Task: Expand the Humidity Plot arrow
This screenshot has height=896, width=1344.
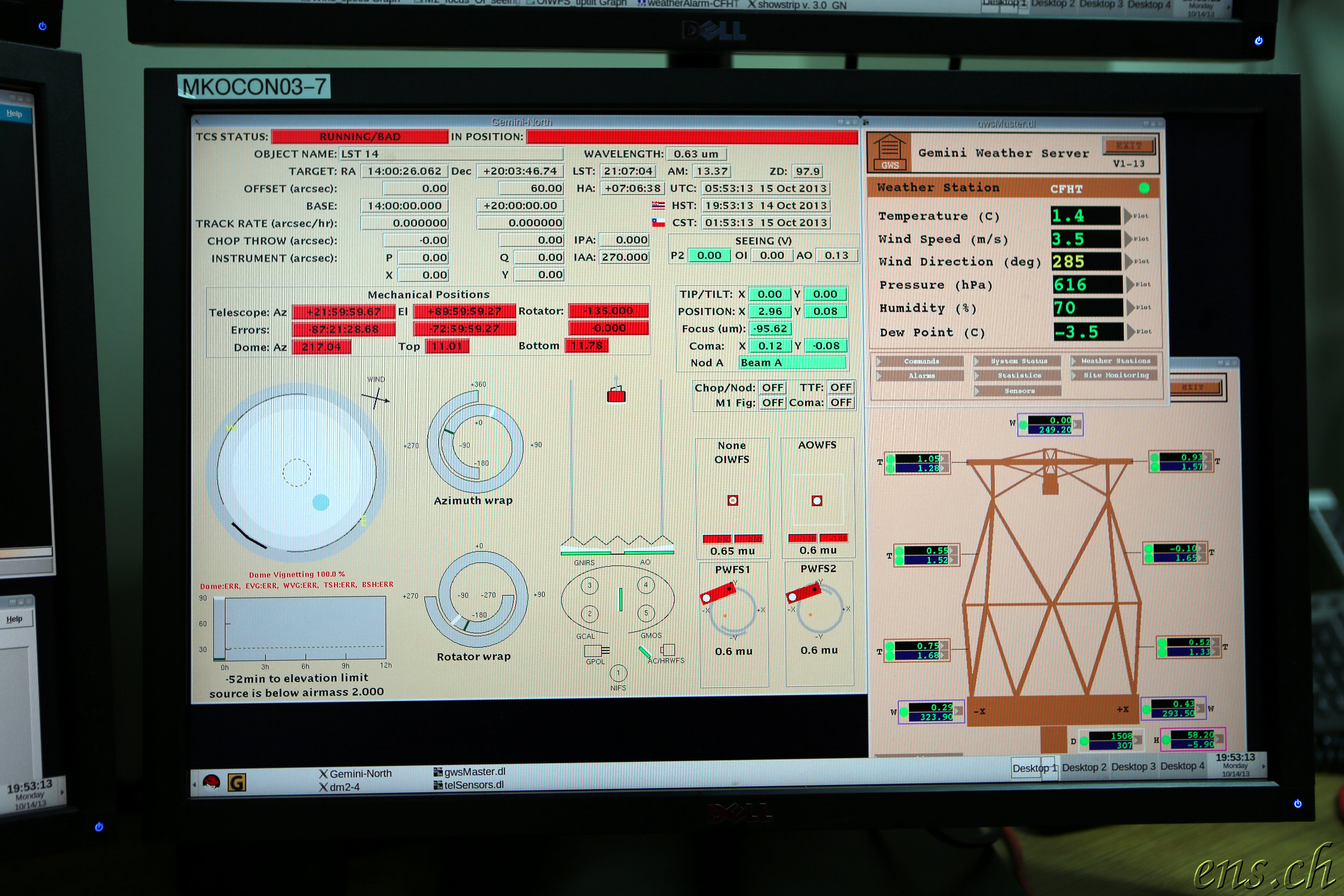Action: click(x=1131, y=307)
